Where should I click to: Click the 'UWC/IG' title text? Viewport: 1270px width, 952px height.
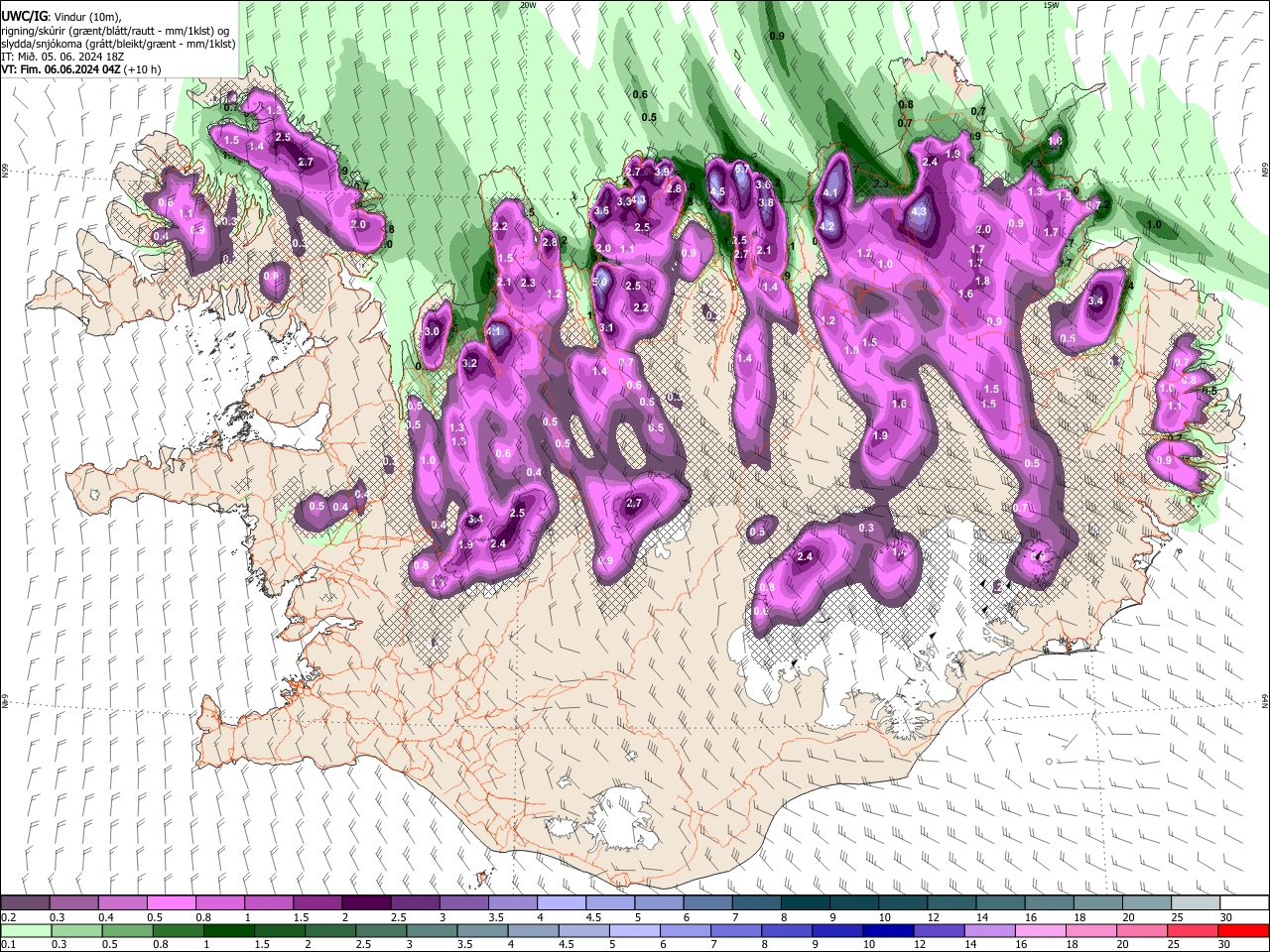(x=23, y=17)
